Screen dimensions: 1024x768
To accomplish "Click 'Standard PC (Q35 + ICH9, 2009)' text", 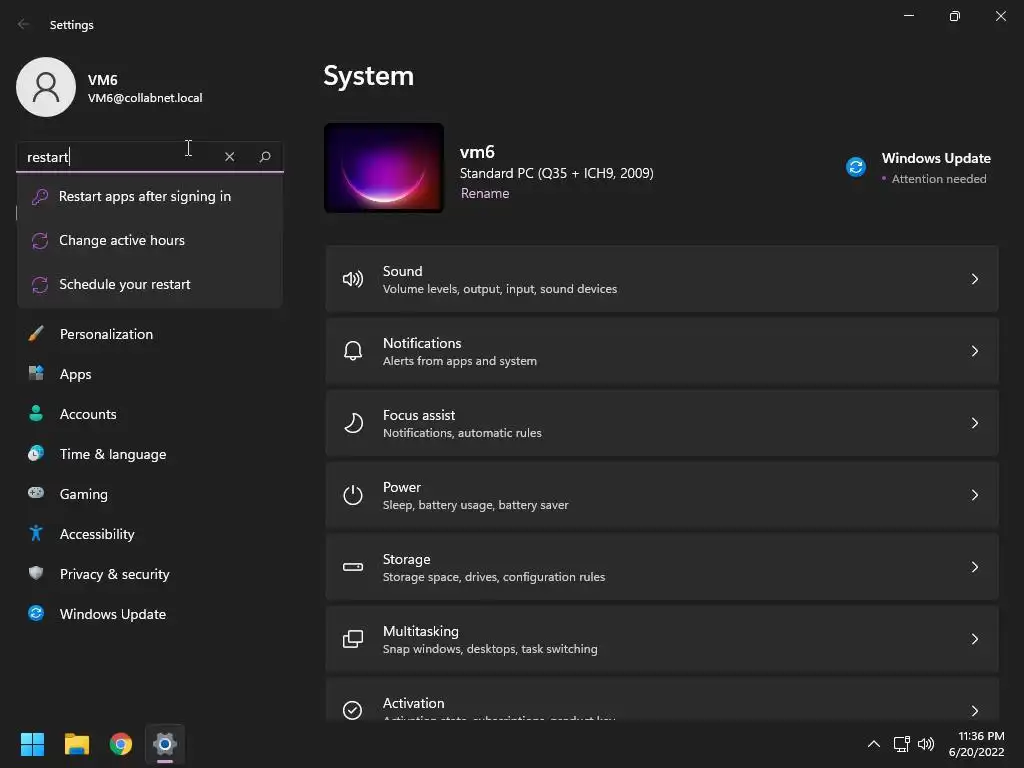I will click(556, 173).
